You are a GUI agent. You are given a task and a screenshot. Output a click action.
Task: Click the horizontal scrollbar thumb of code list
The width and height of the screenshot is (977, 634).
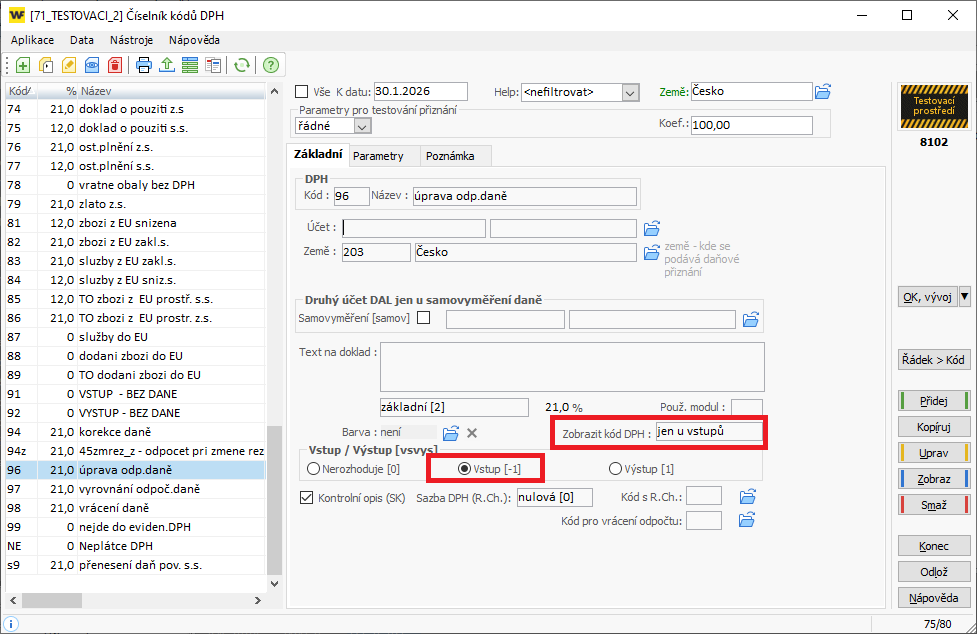coord(52,600)
